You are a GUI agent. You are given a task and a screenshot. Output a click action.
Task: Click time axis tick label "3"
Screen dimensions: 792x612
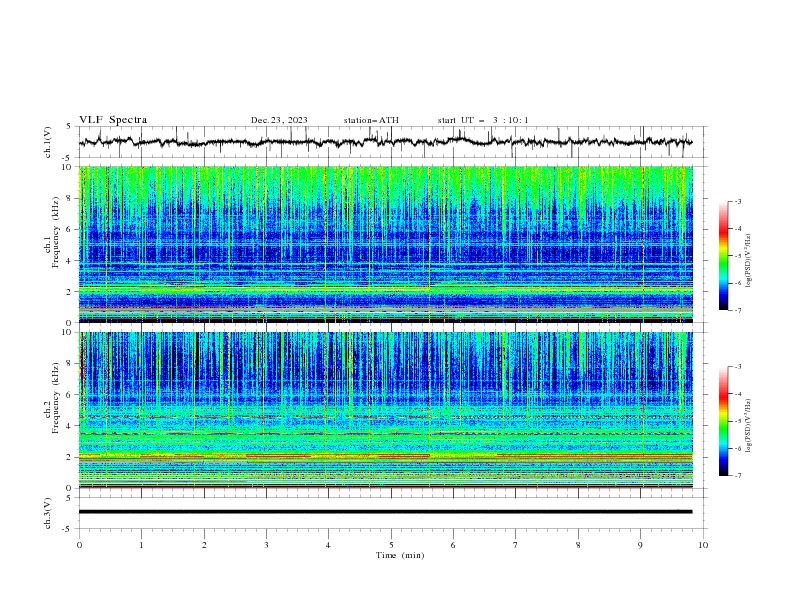click(x=266, y=545)
